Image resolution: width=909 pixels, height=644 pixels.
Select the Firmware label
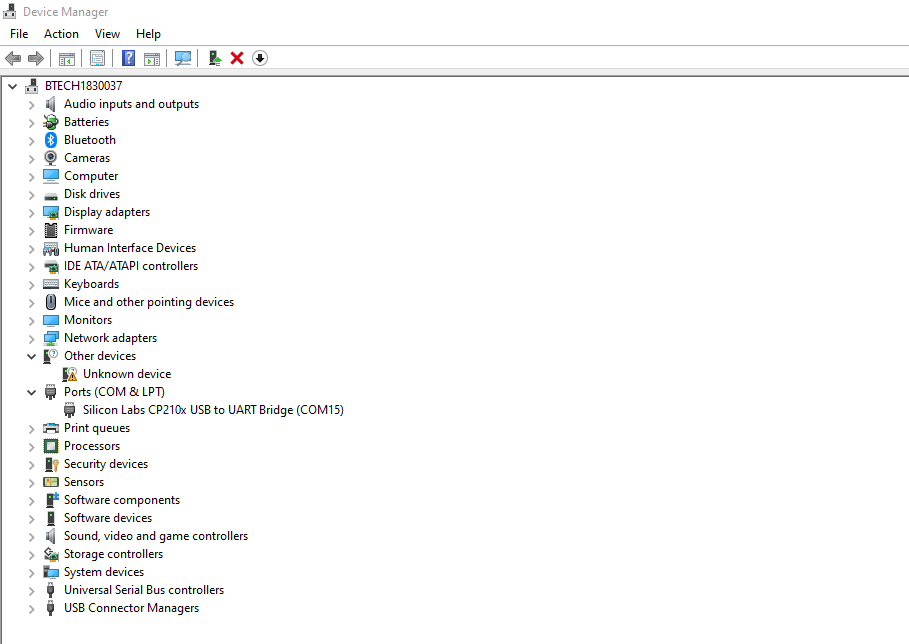[88, 230]
